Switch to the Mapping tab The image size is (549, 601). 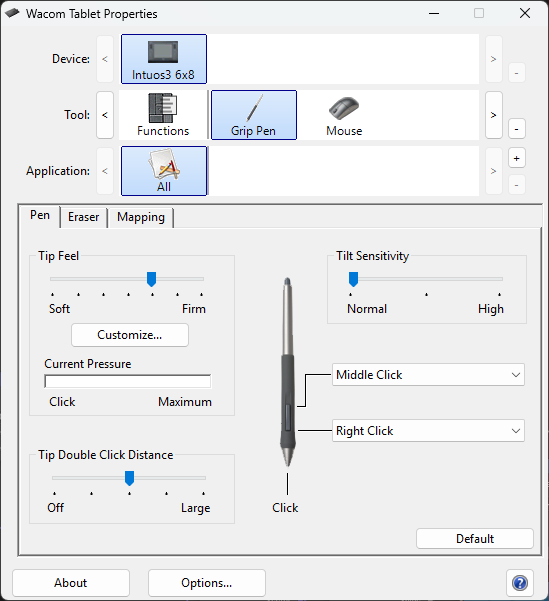pos(141,217)
